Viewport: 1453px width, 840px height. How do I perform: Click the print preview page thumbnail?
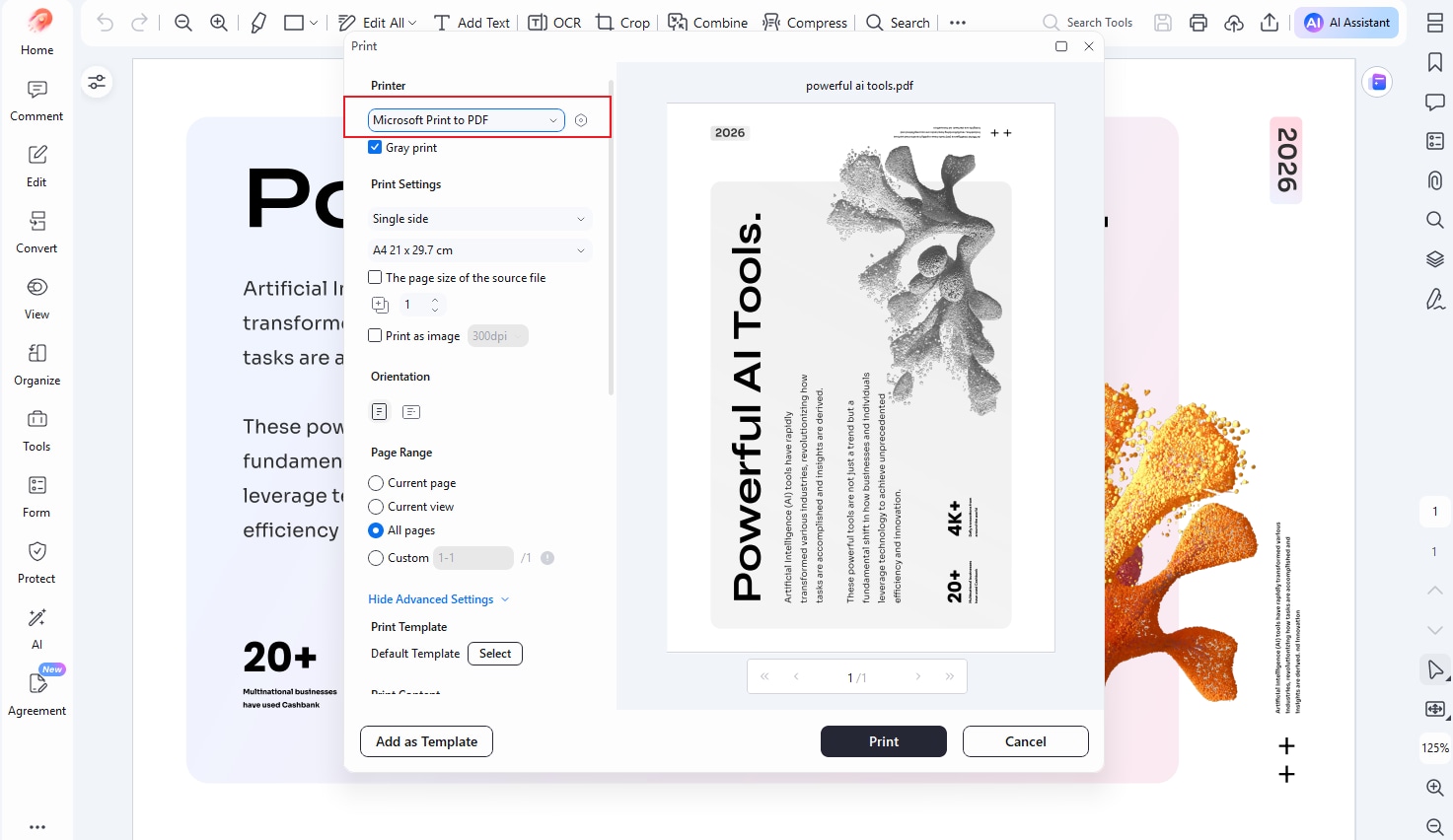[x=861, y=378]
